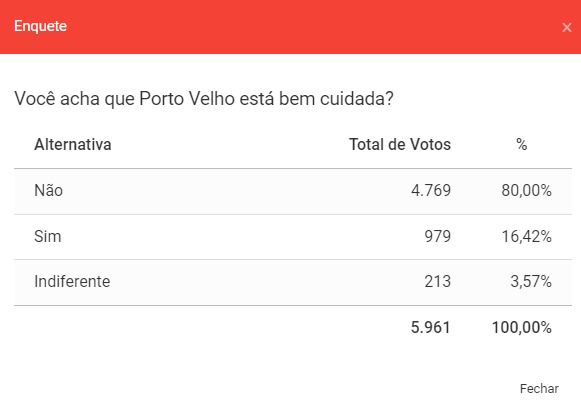Click the percent column header
581x415 pixels.
click(x=521, y=145)
